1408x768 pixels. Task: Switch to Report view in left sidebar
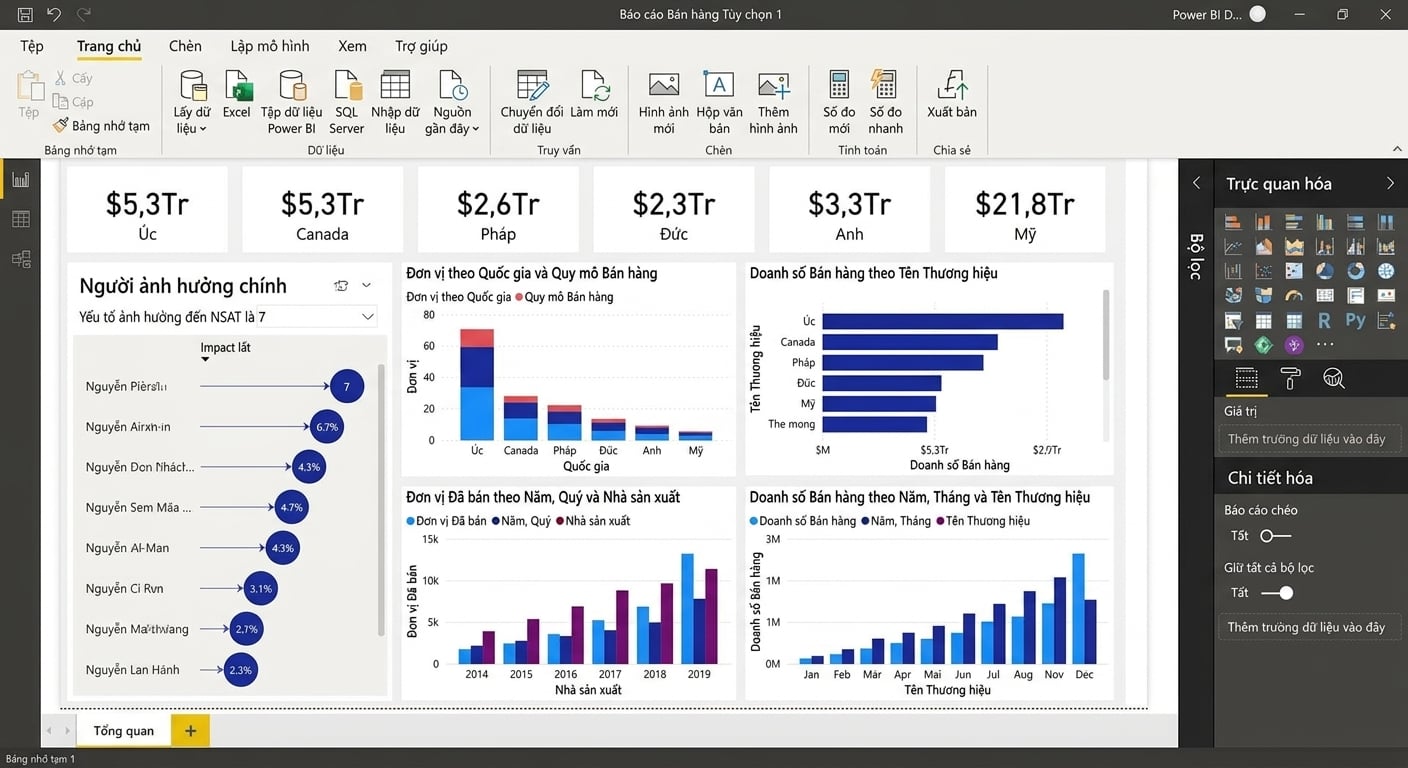(x=20, y=180)
